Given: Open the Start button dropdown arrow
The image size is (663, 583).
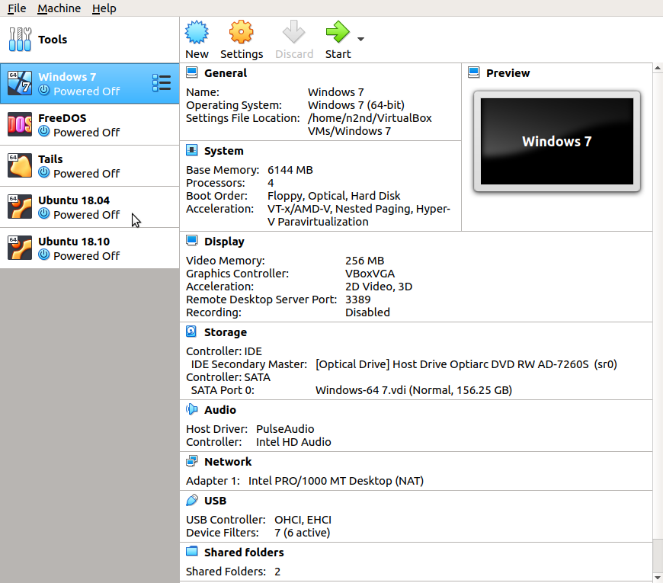Looking at the screenshot, I should pos(361,39).
